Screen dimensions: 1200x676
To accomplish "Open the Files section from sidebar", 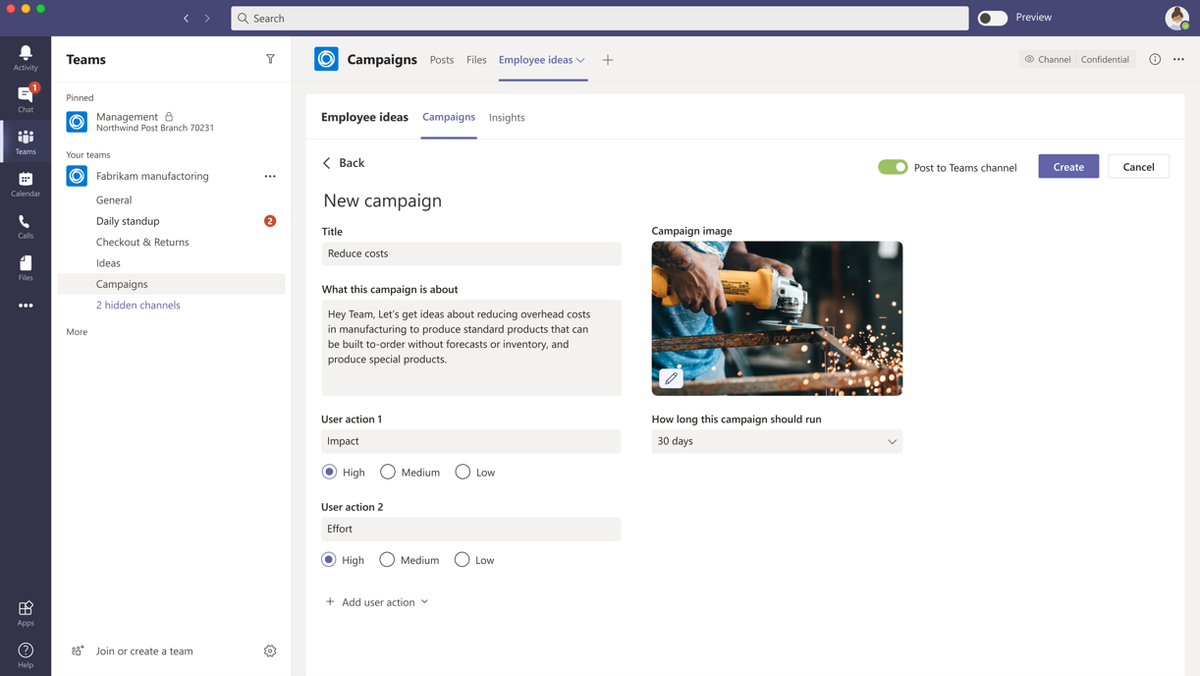I will 25,266.
